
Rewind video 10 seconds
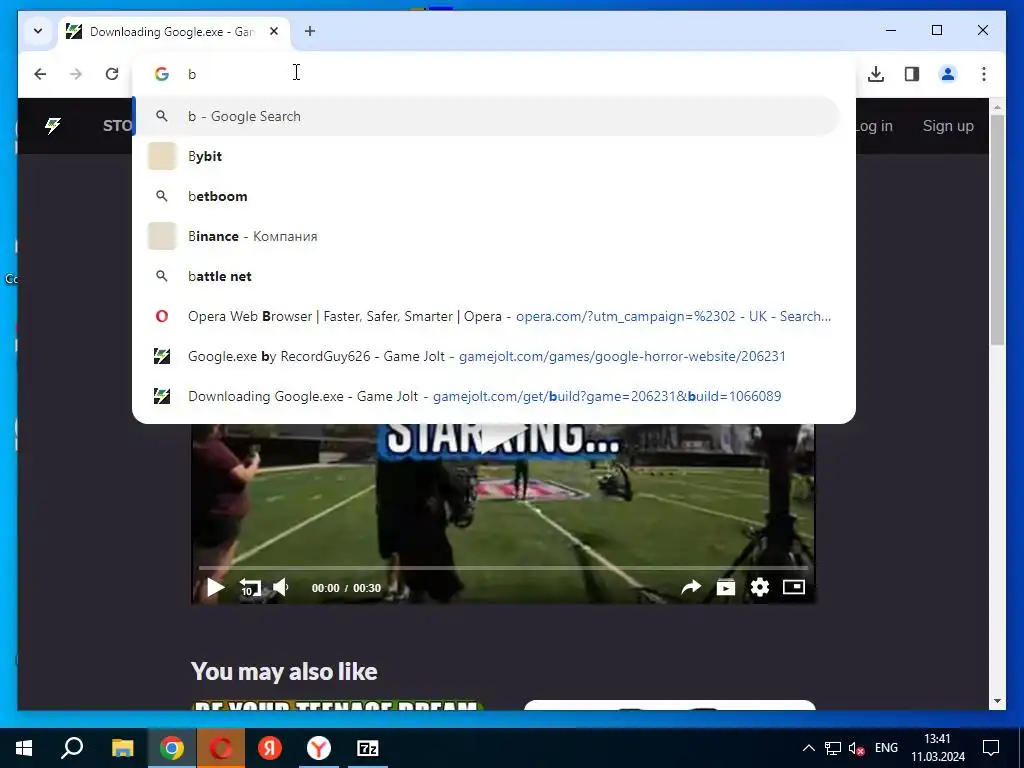(249, 588)
